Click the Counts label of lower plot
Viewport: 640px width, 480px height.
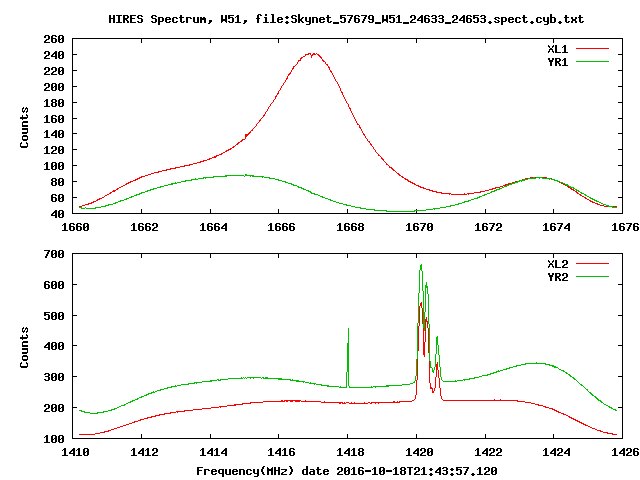(24, 347)
